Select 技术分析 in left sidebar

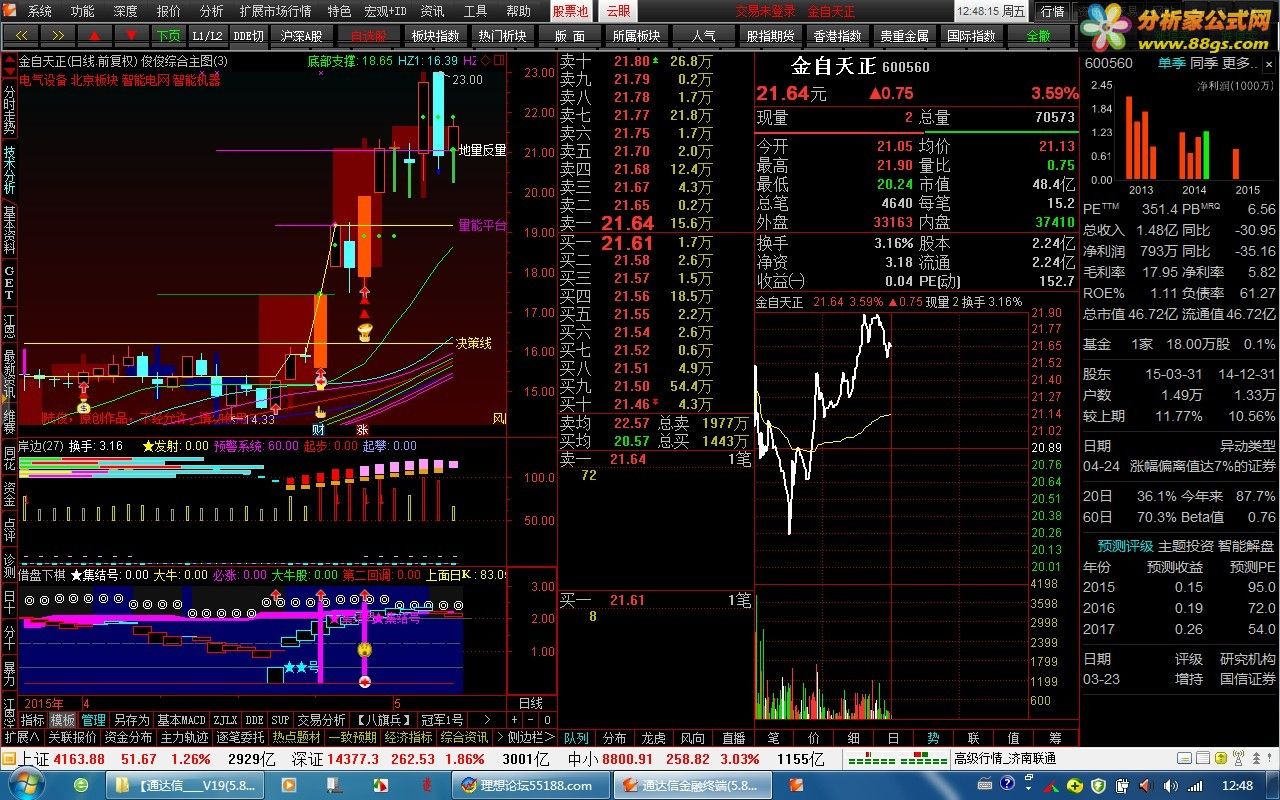9,169
